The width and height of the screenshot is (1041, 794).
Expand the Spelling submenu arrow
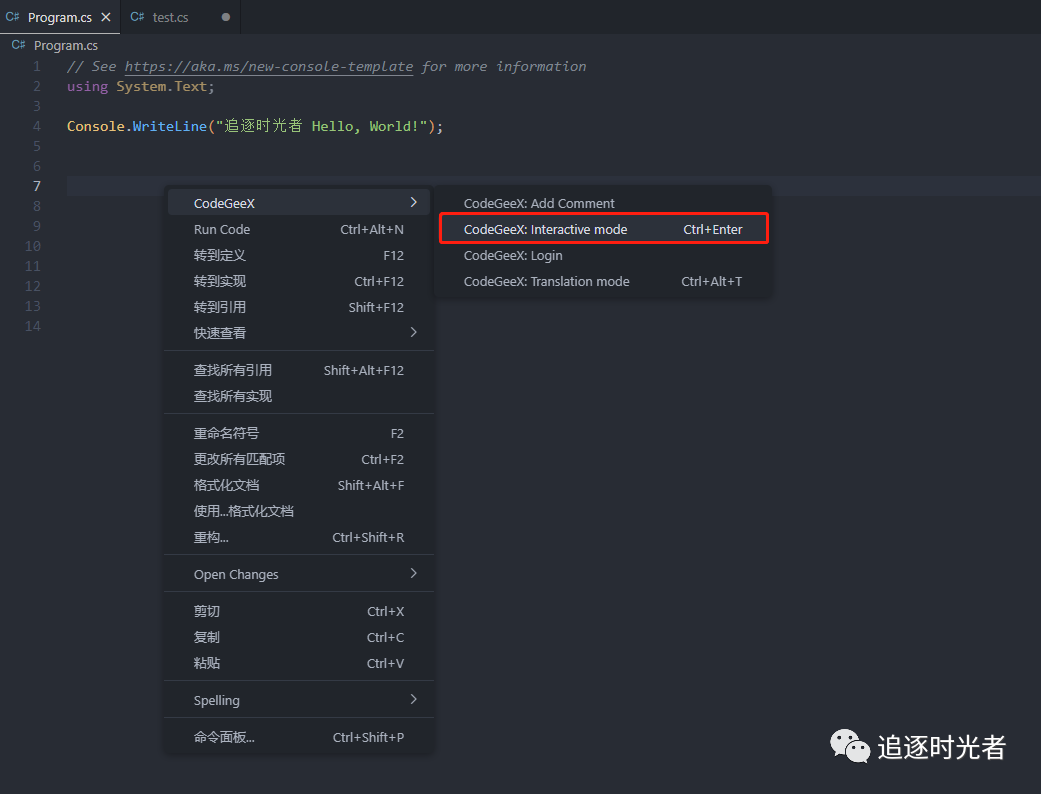pyautogui.click(x=414, y=699)
